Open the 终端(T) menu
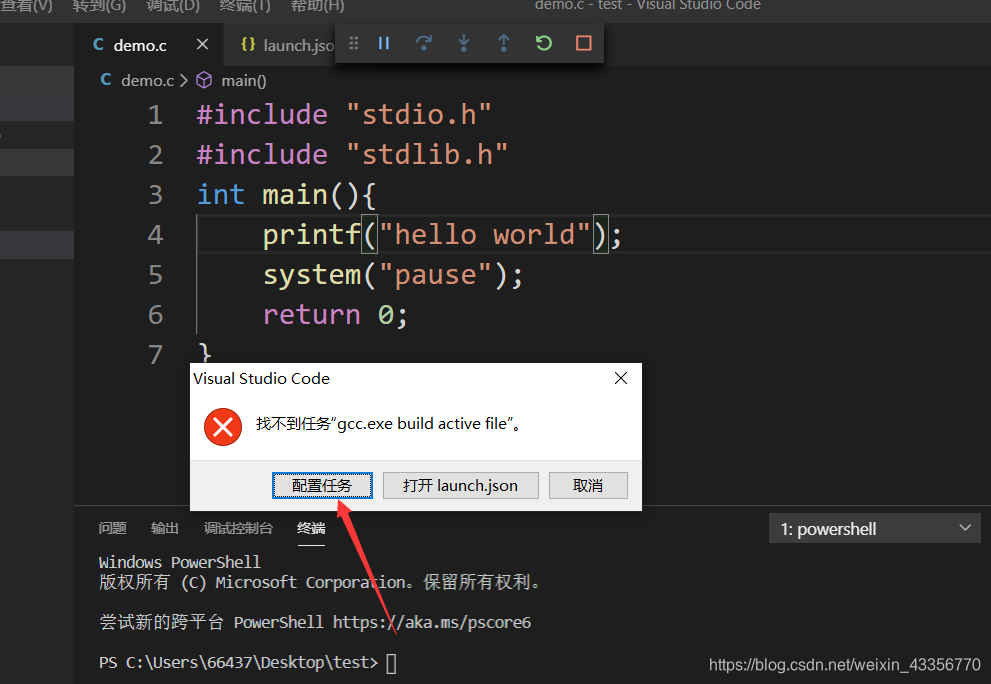 click(x=245, y=6)
